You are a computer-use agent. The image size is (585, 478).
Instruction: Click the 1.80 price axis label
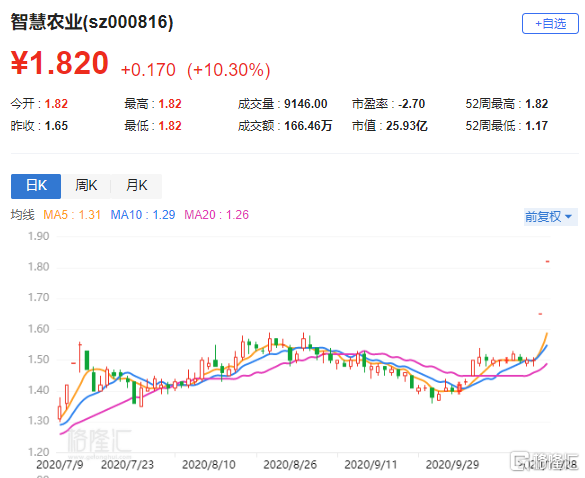coord(38,267)
